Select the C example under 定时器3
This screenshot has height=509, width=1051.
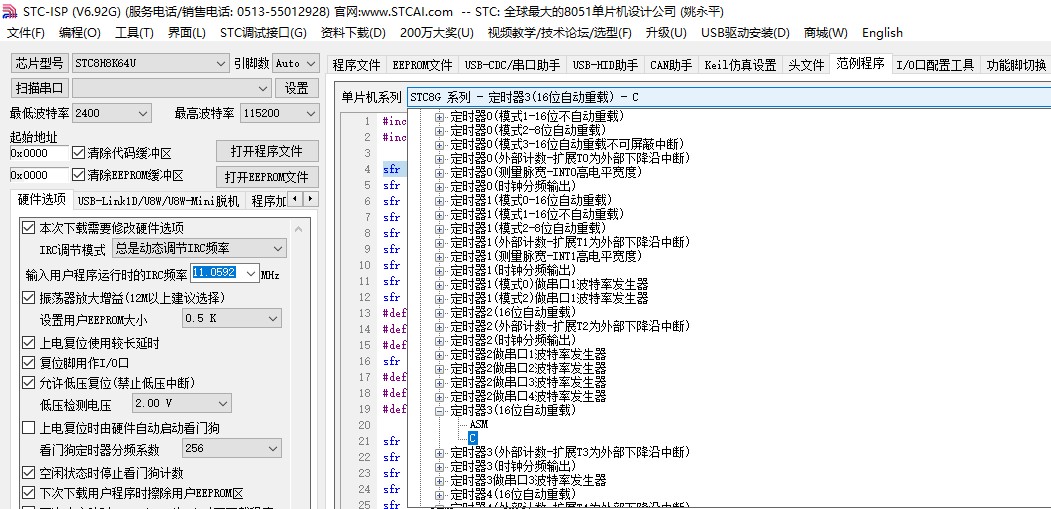pyautogui.click(x=473, y=438)
